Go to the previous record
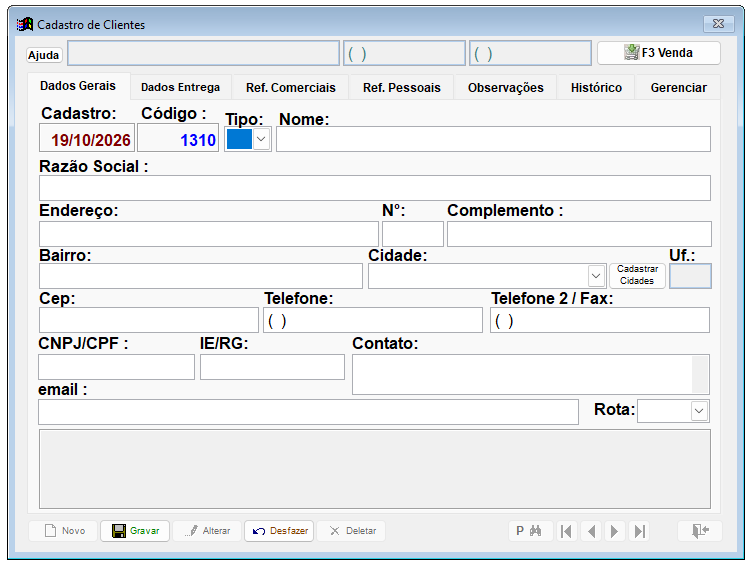Screen dimensions: 751x566 click(x=591, y=532)
